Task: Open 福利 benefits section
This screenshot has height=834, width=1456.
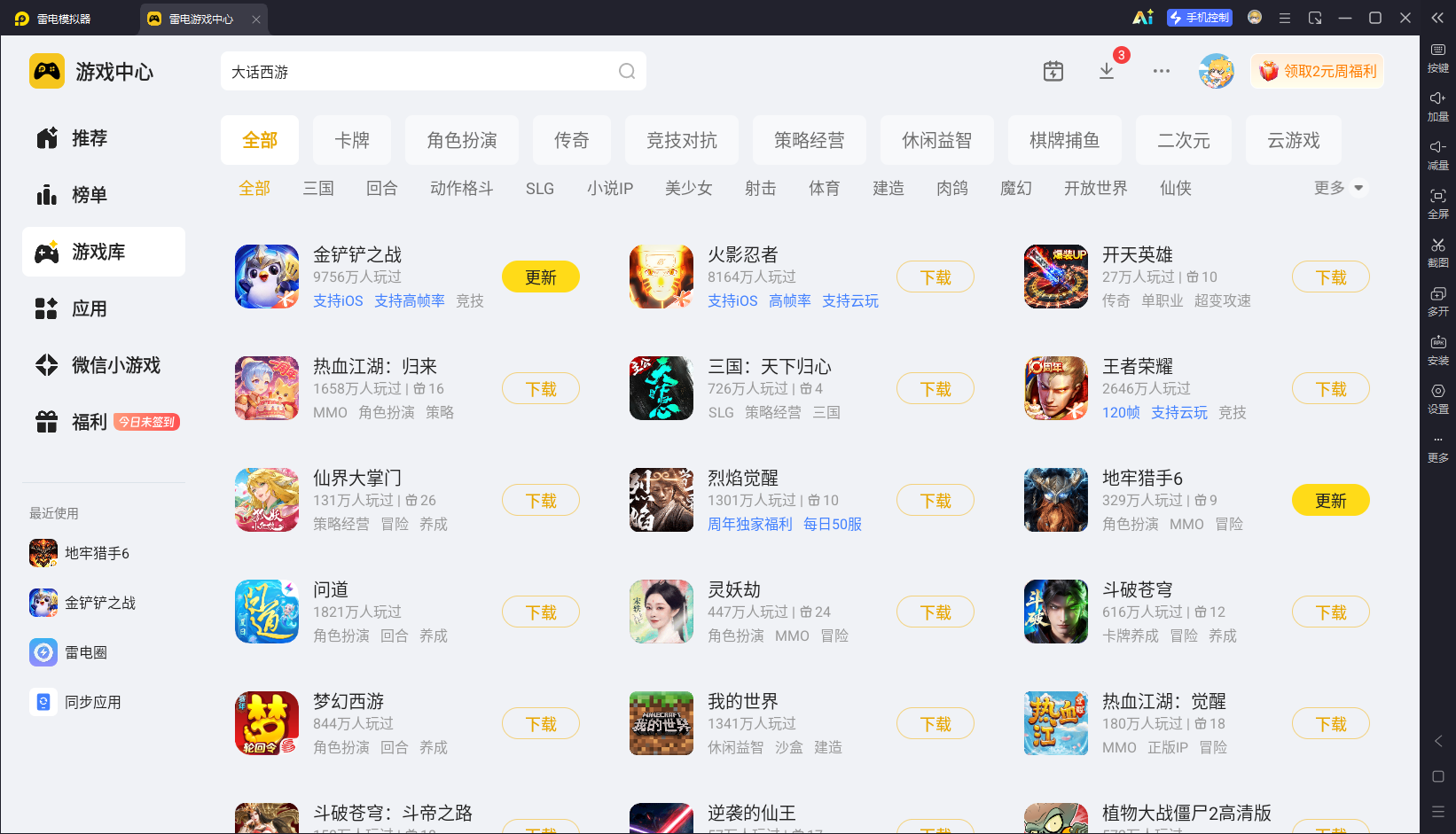Action: (x=104, y=422)
